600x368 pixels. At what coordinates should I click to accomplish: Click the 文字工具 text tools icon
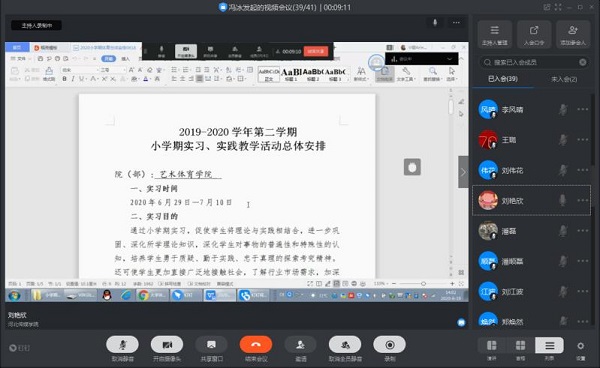tap(406, 74)
